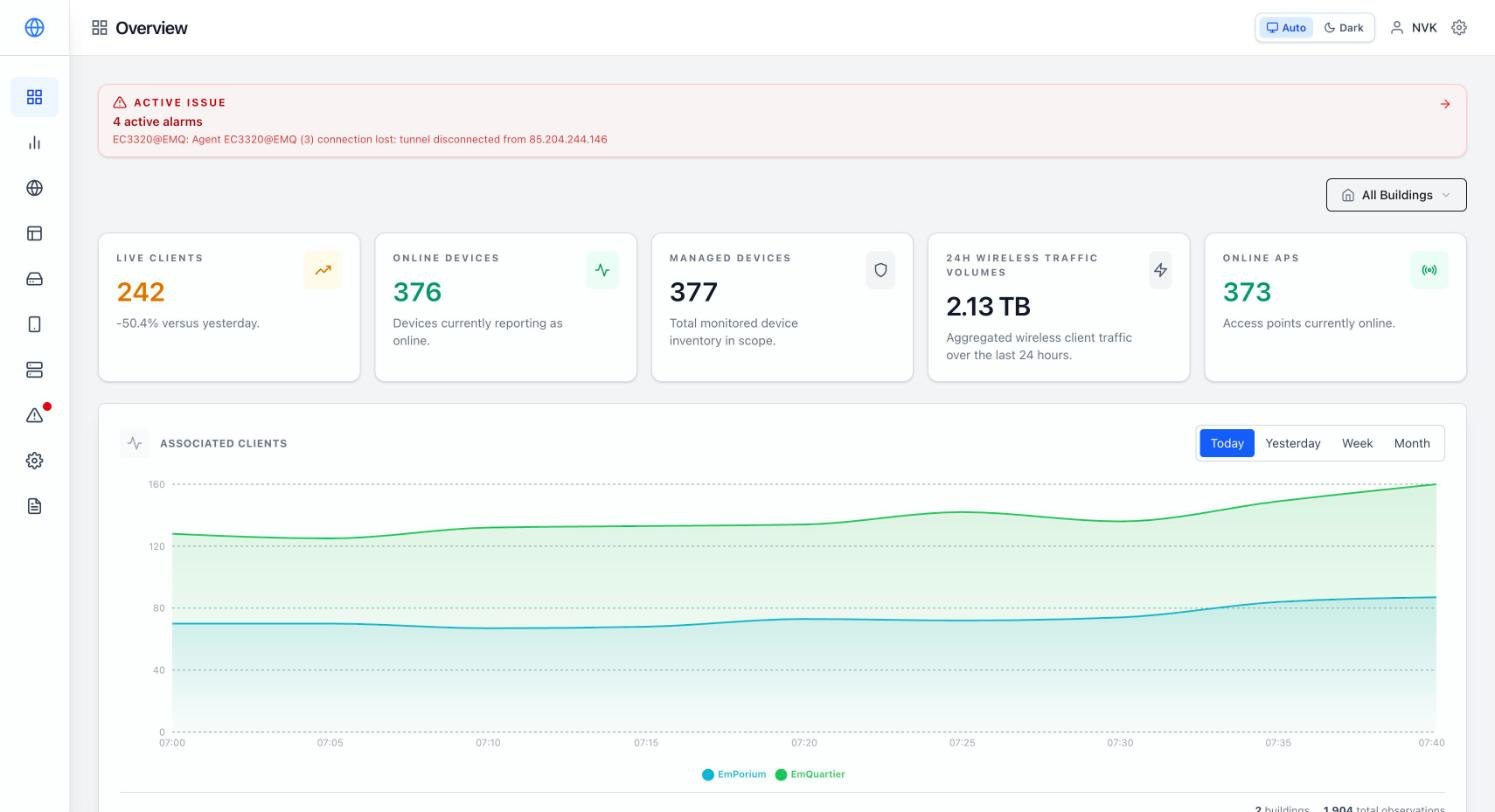Open the server rack sidebar icon

pyautogui.click(x=34, y=370)
